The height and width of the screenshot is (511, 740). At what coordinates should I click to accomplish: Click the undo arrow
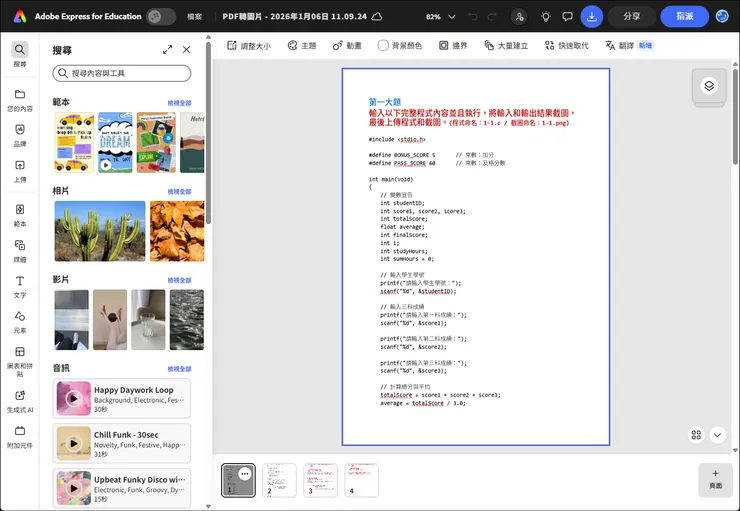[472, 17]
